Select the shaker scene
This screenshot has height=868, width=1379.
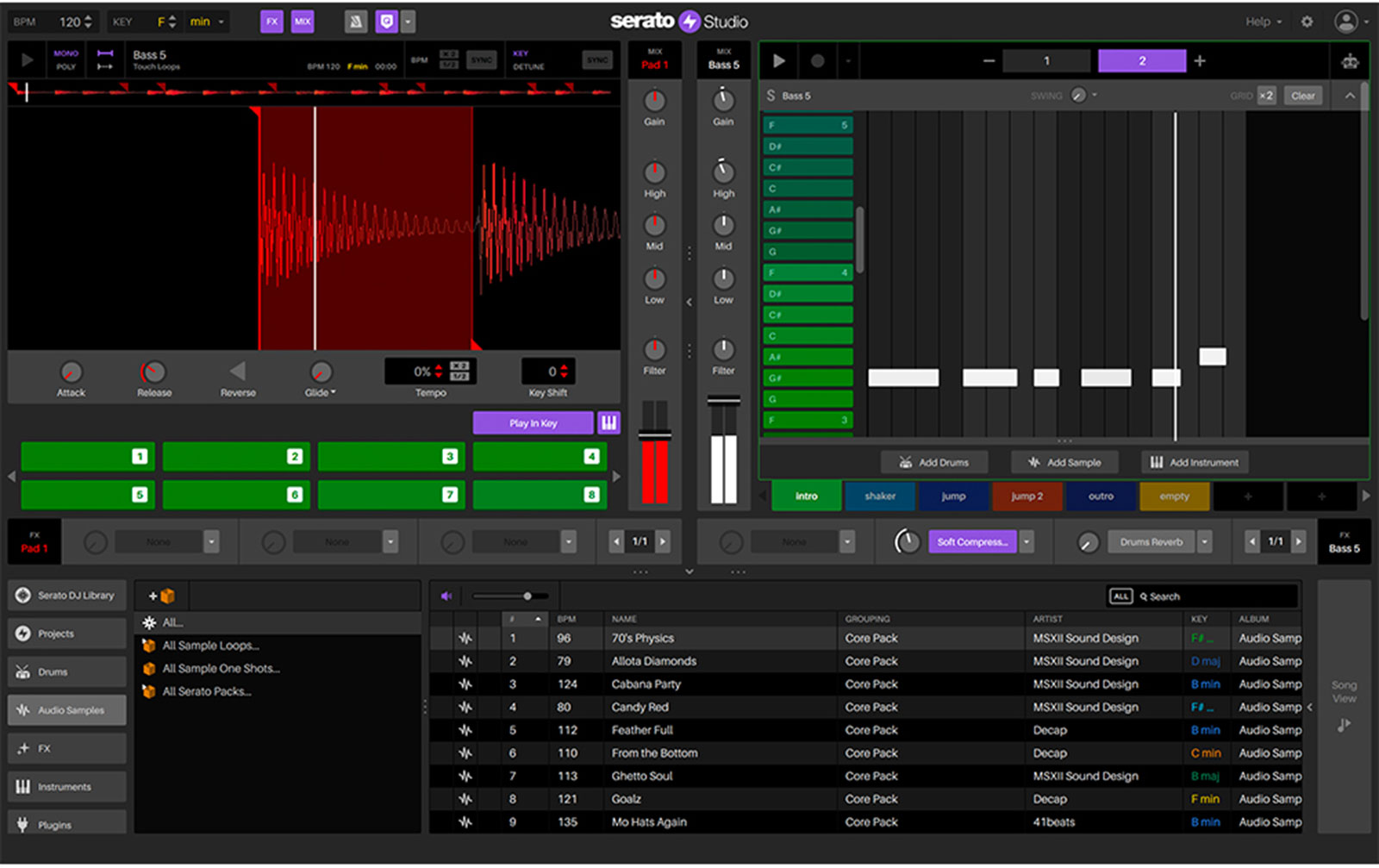(x=880, y=496)
